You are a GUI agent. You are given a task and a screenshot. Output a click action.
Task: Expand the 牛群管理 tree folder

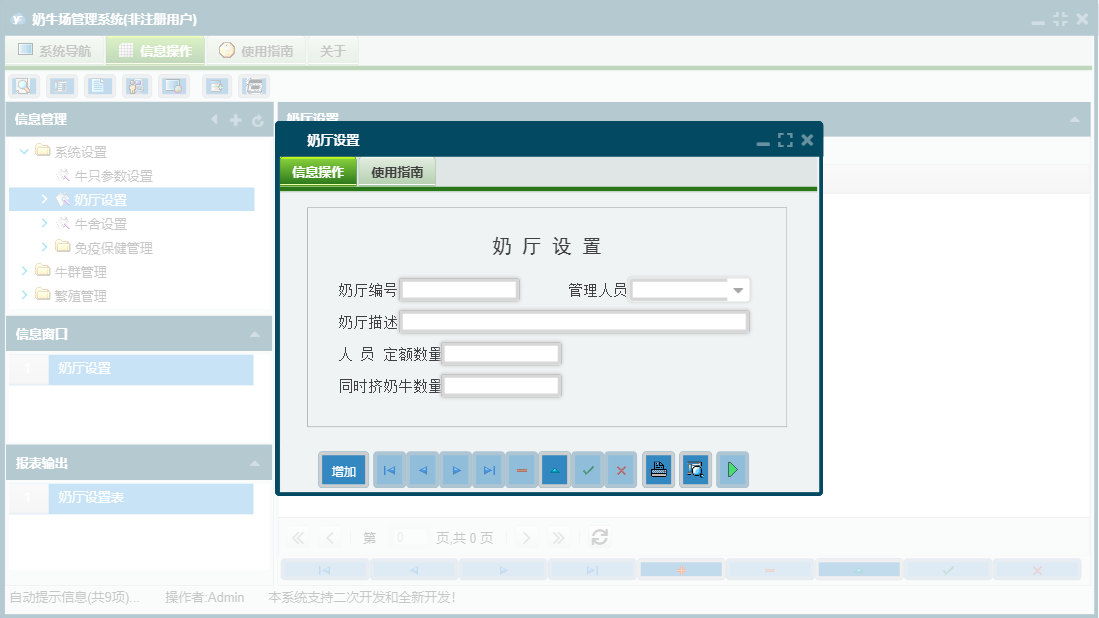pos(25,270)
